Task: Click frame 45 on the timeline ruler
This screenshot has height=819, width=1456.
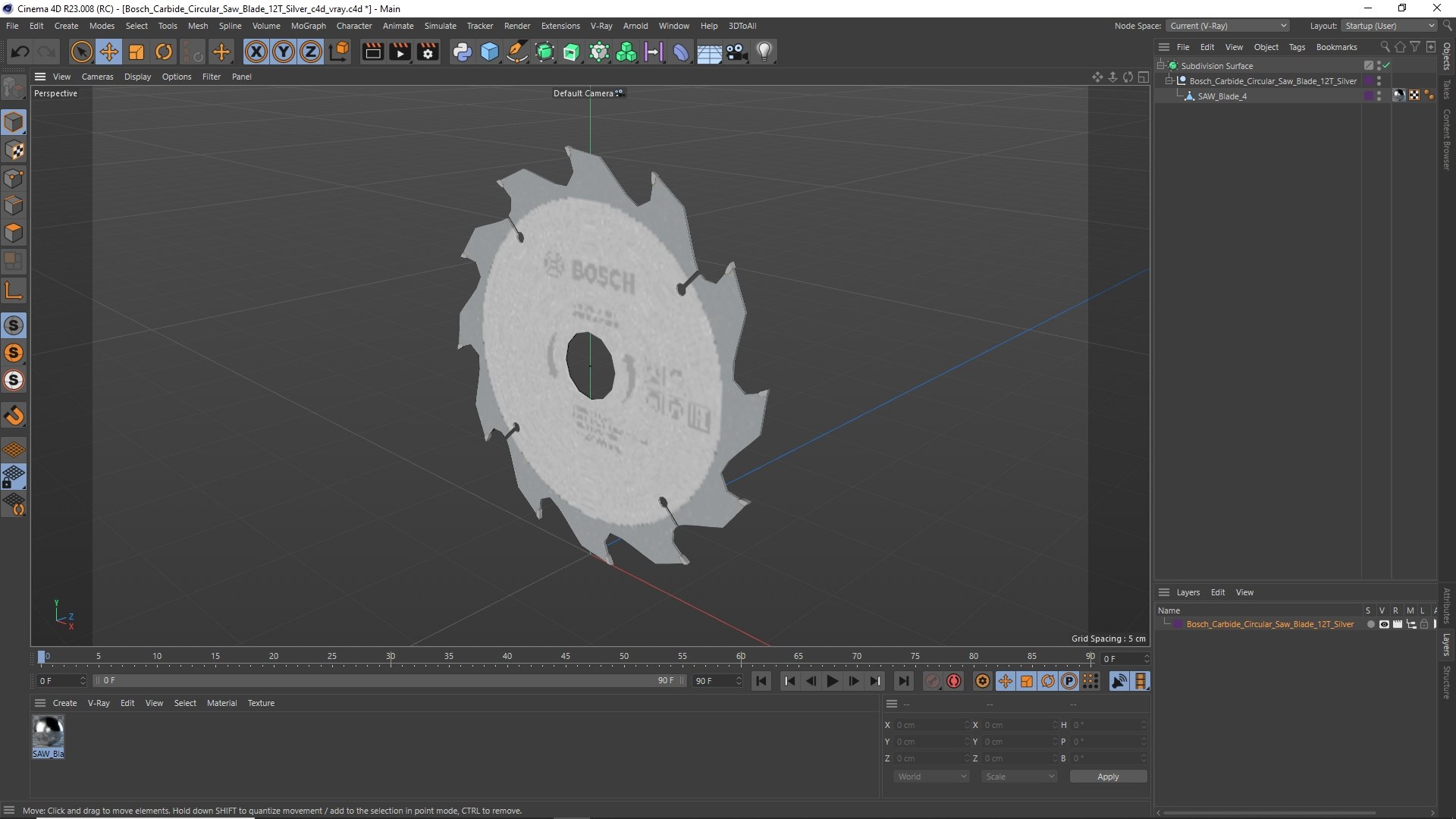Action: coord(566,657)
